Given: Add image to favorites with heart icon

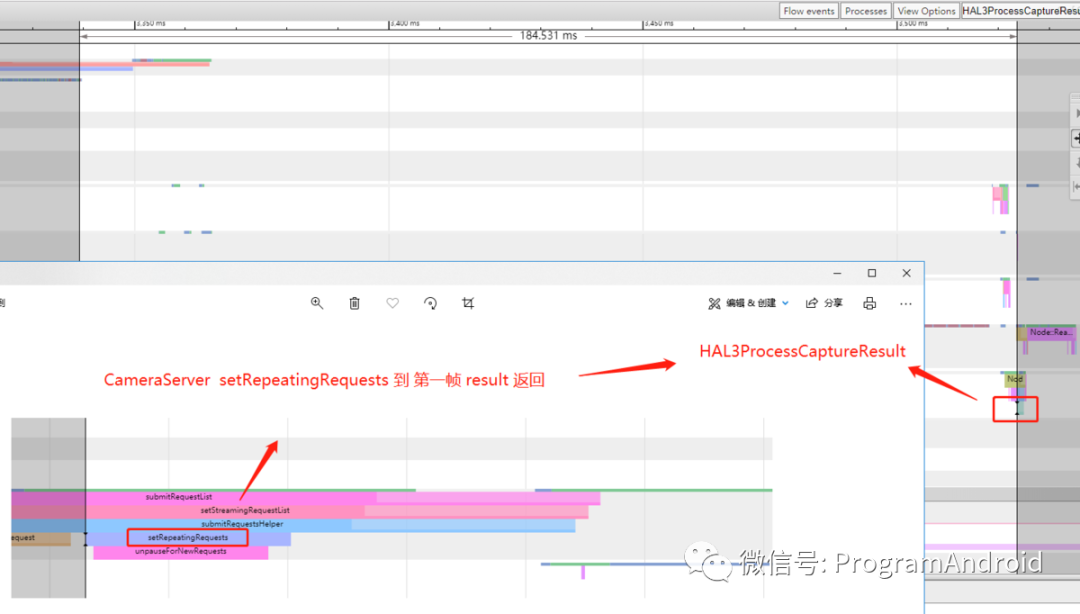Looking at the screenshot, I should [x=393, y=303].
